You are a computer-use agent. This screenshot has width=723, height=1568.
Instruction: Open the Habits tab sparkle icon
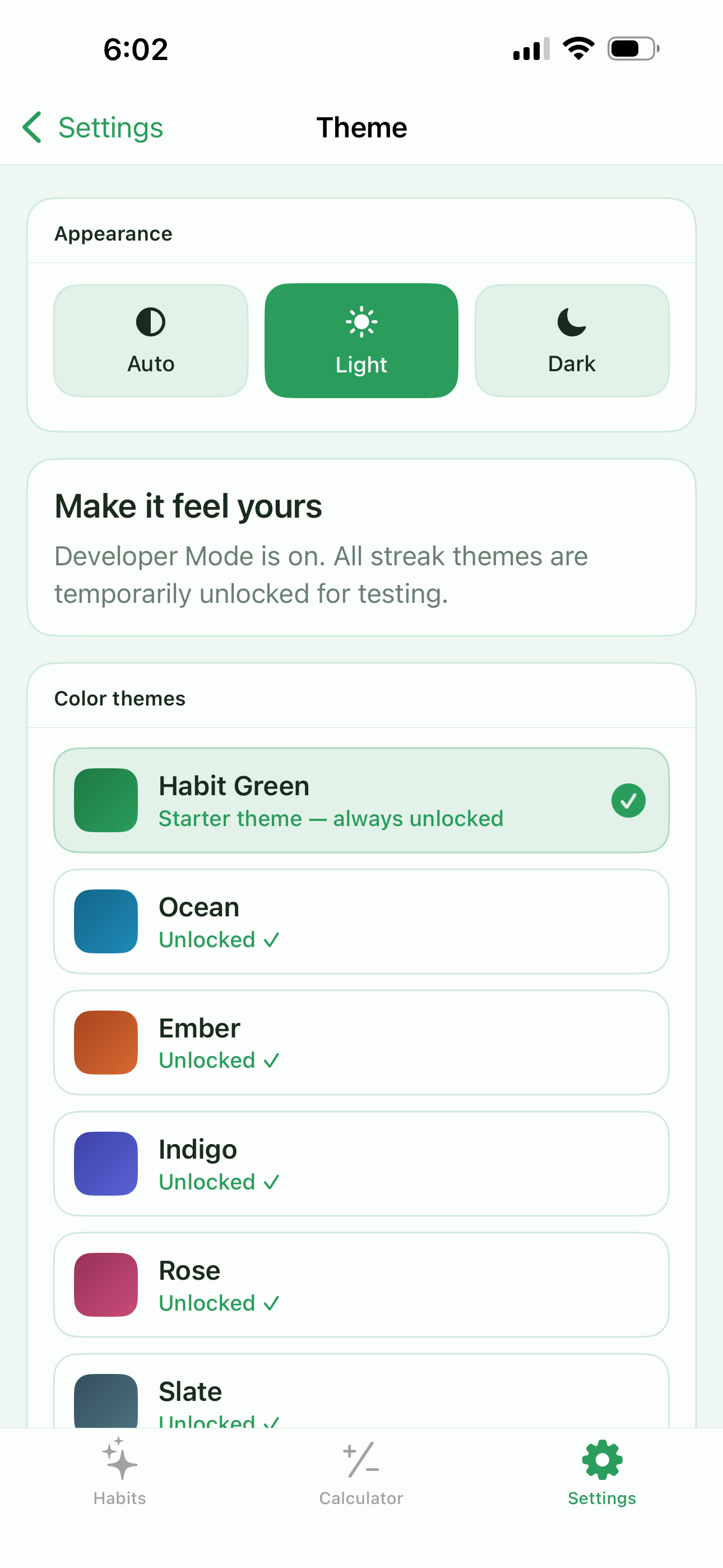119,1459
